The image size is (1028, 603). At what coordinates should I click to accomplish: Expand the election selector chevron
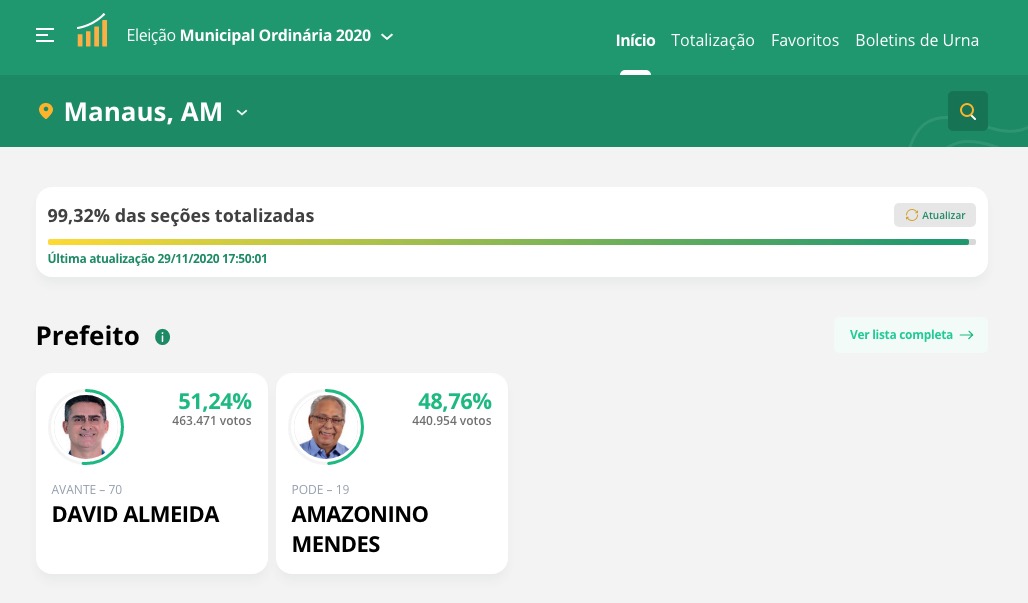pos(387,37)
